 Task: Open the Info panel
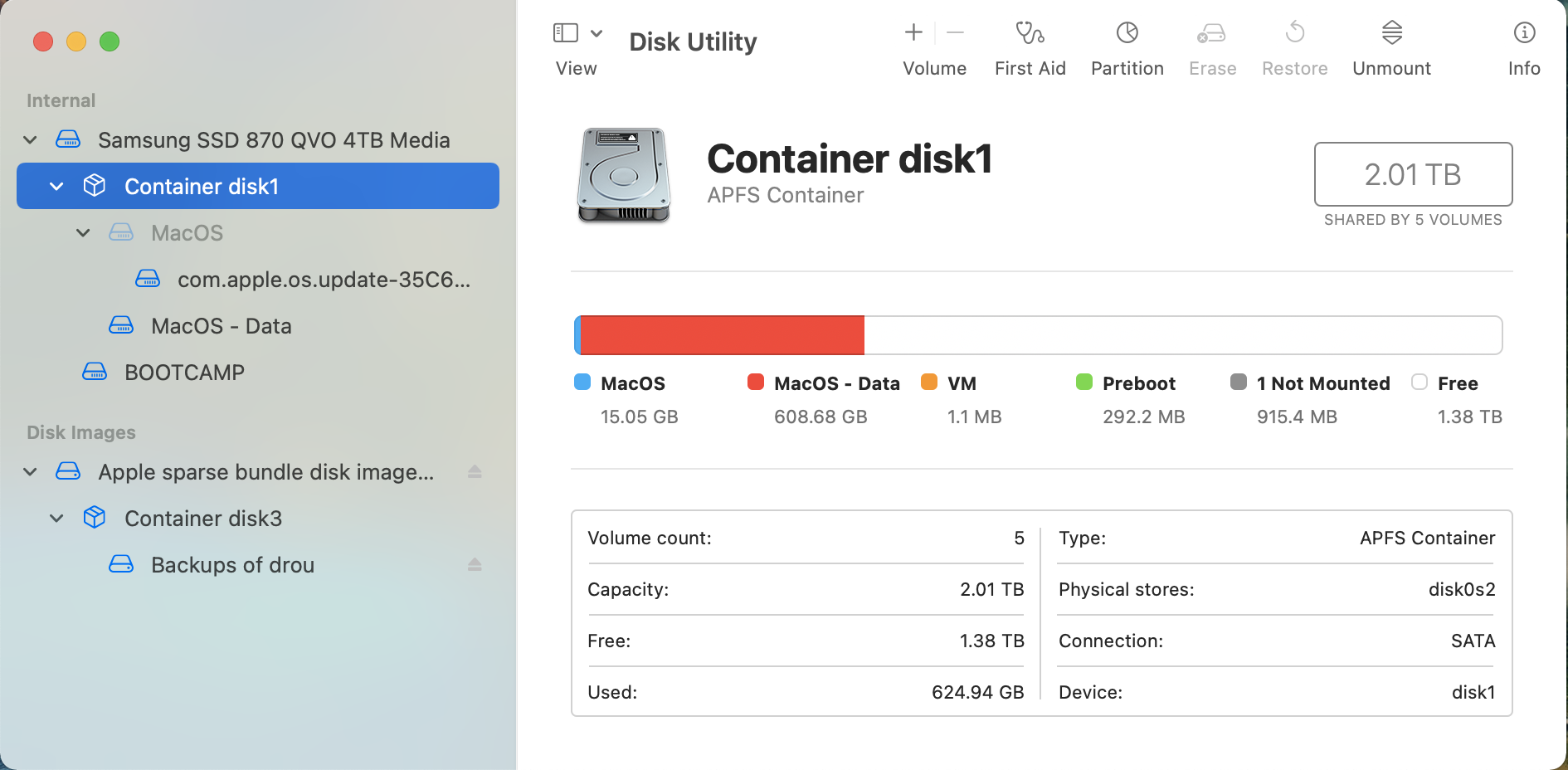point(1524,33)
